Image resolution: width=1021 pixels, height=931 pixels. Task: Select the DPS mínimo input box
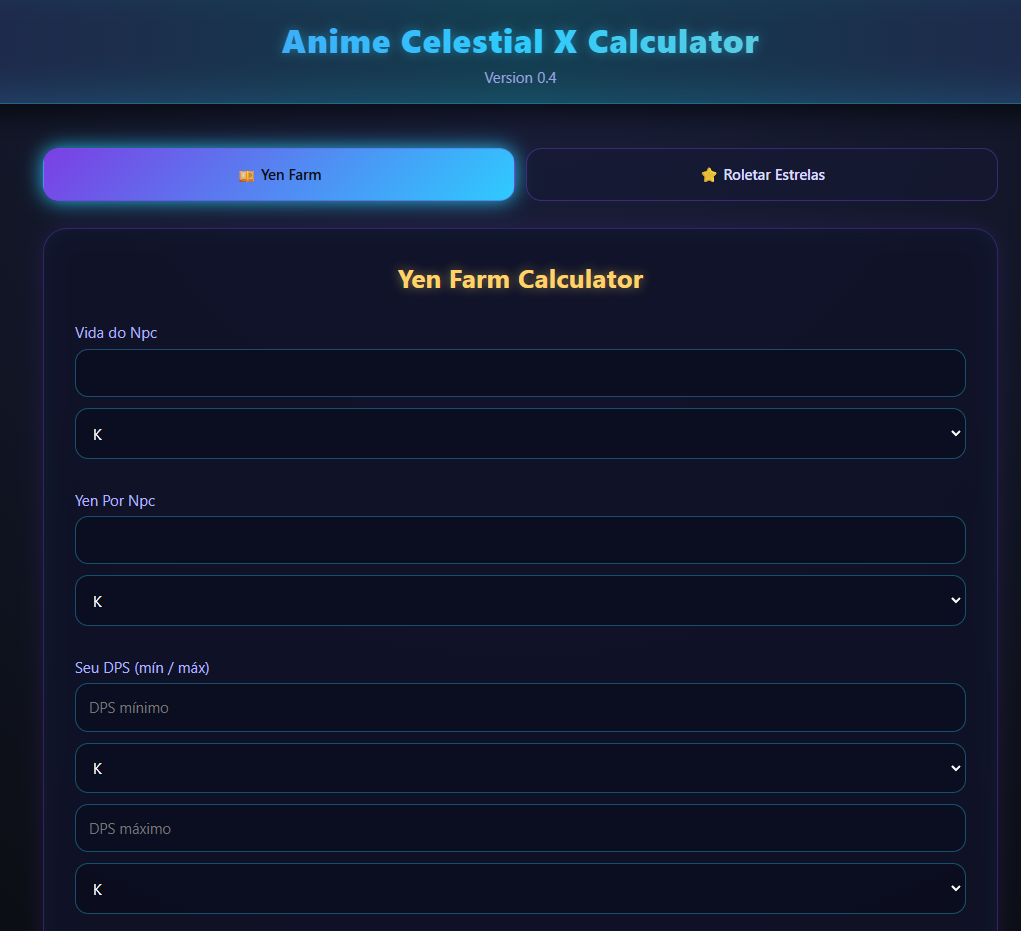520,707
